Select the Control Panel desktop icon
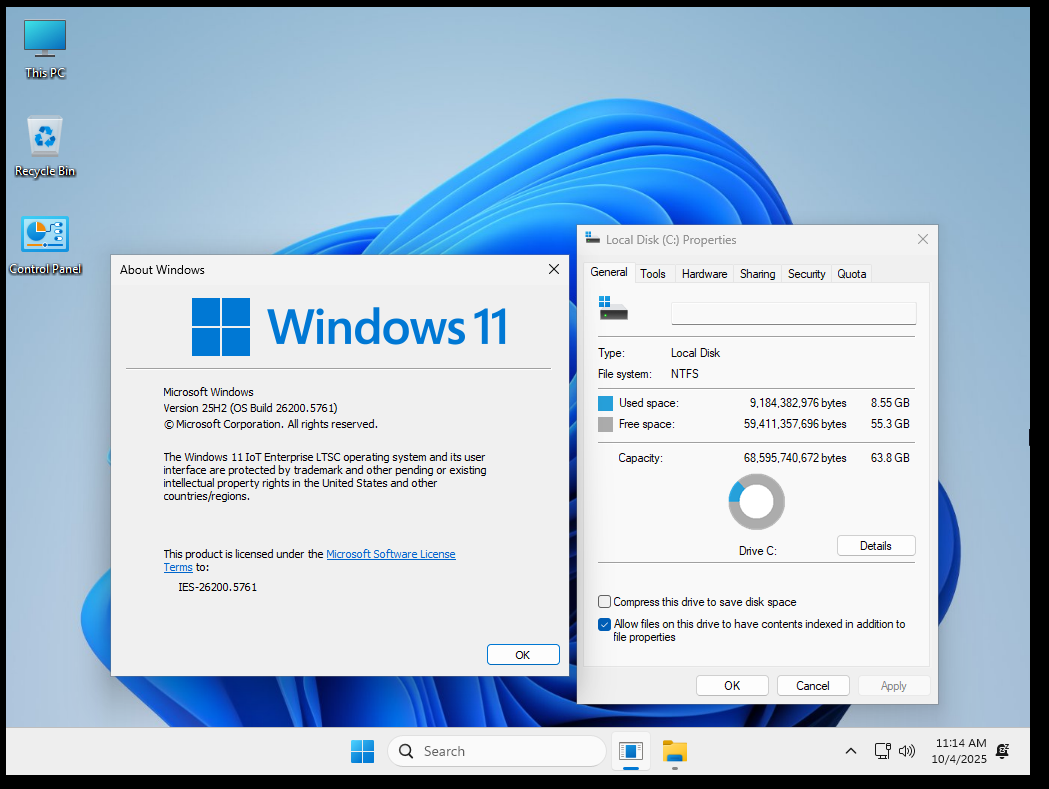The image size is (1049, 789). pos(45,245)
